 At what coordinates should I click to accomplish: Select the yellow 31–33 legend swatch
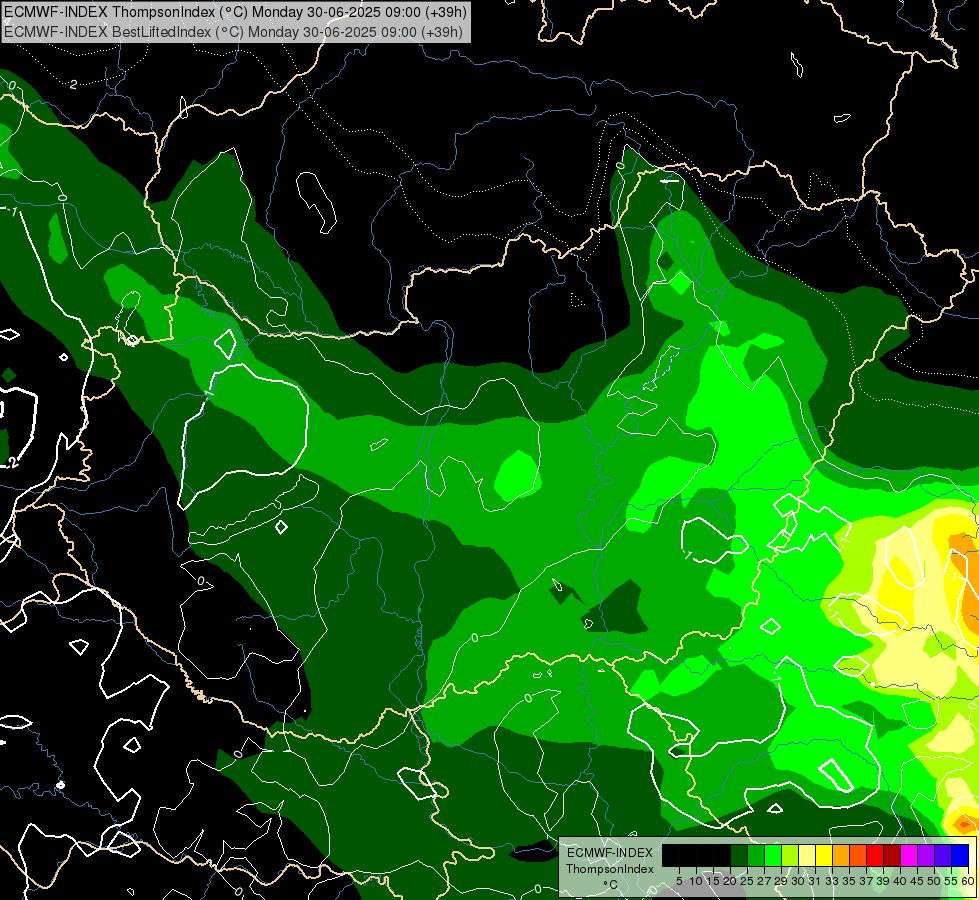pyautogui.click(x=824, y=855)
